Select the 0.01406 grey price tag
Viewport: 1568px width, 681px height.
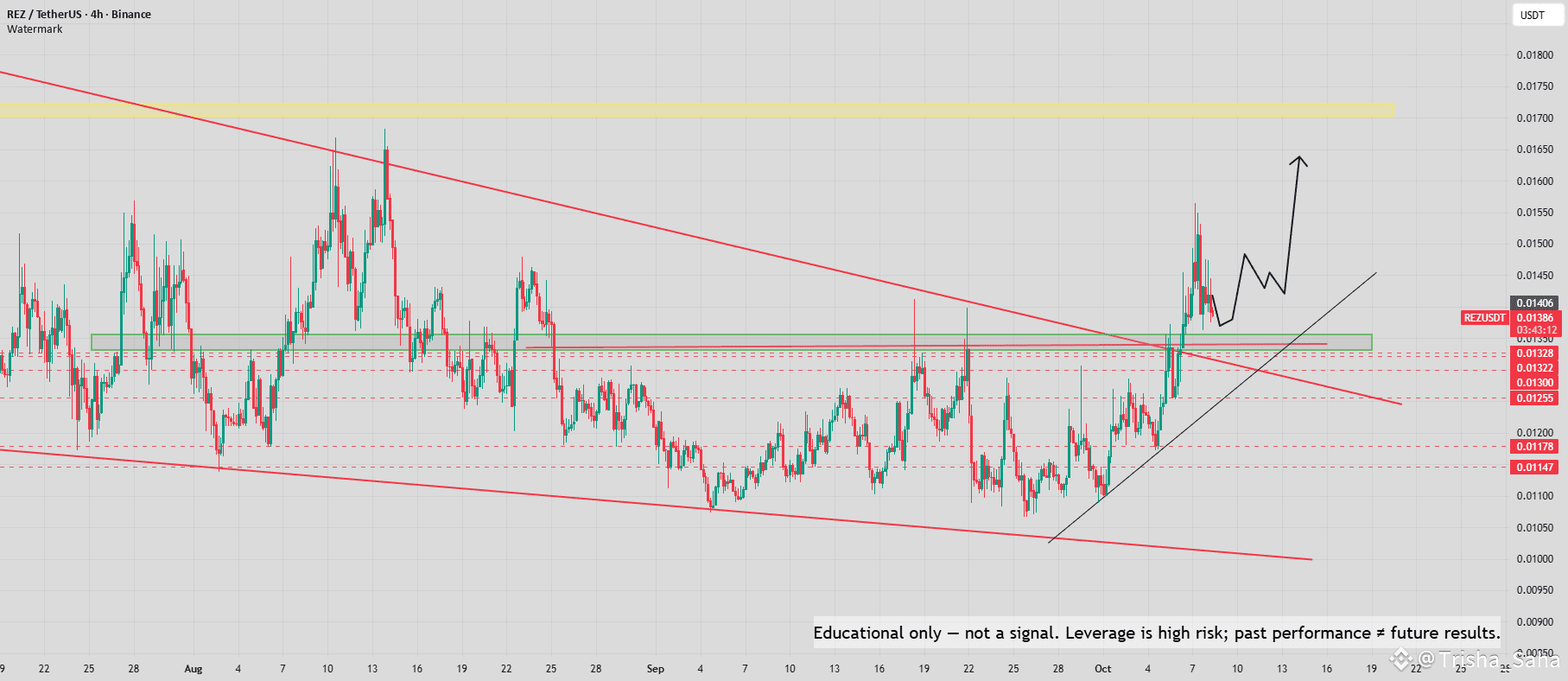tap(1535, 303)
